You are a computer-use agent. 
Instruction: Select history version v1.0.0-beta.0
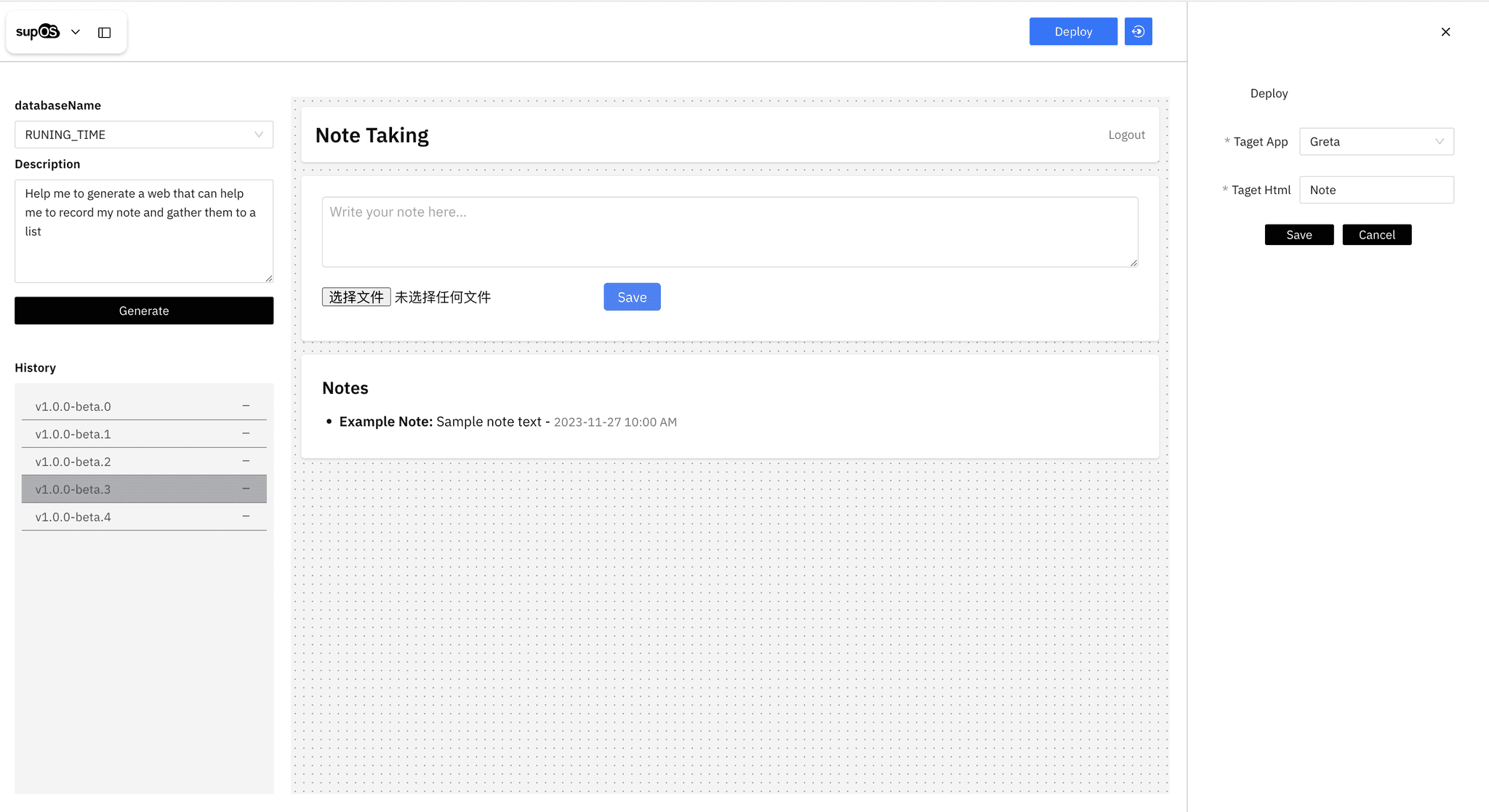(144, 406)
